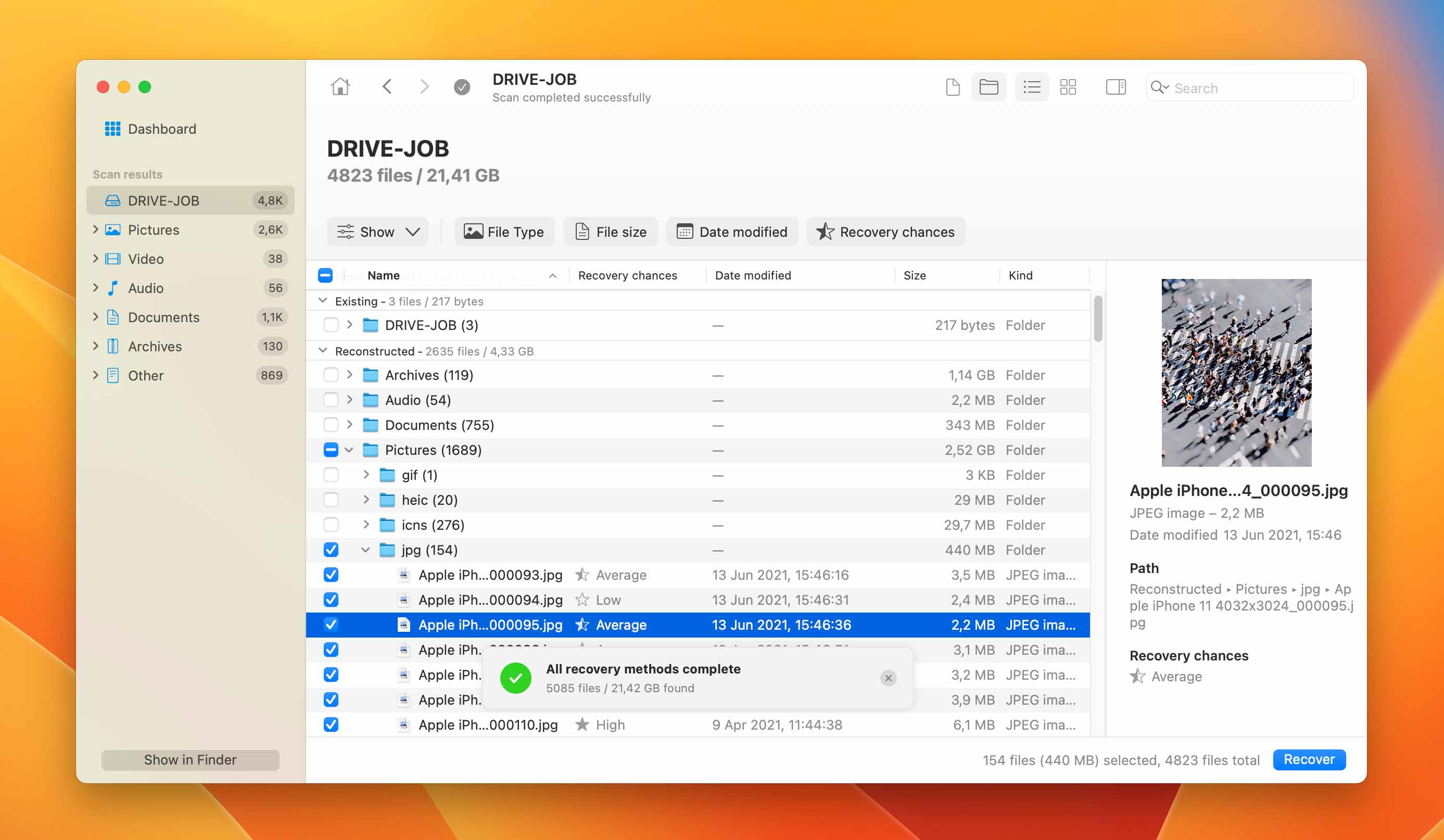Dismiss the recovery complete notification
Screen dimensions: 1444x840
click(x=888, y=679)
